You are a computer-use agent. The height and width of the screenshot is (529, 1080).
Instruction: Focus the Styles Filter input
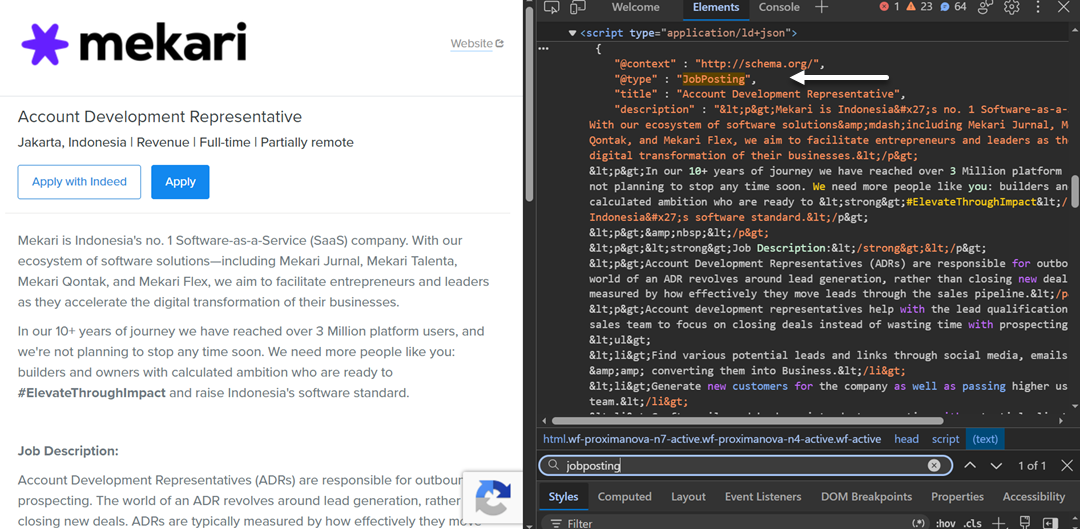point(737,523)
